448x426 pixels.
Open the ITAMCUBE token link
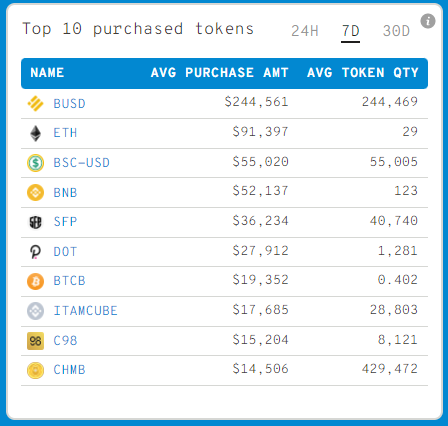coord(85,311)
